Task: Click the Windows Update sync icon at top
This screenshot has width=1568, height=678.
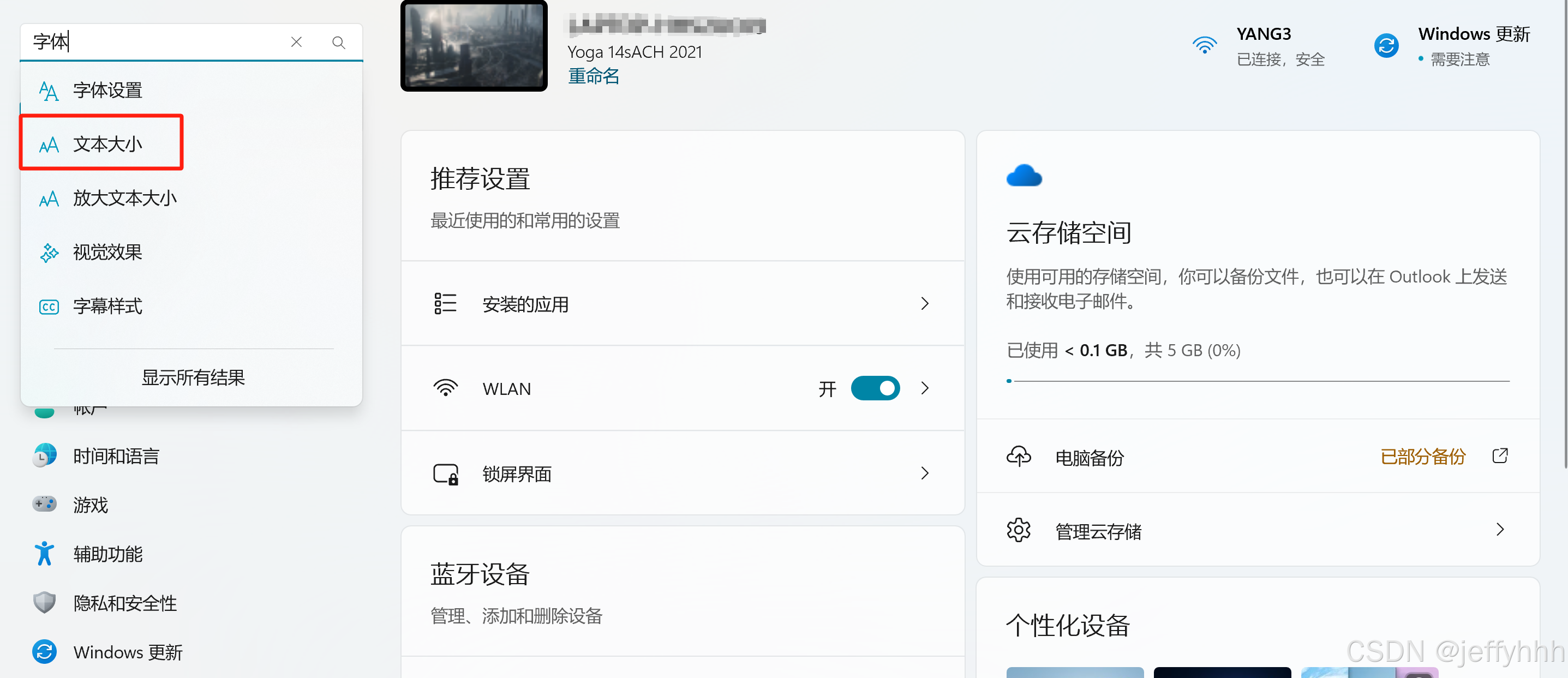Action: (1386, 46)
